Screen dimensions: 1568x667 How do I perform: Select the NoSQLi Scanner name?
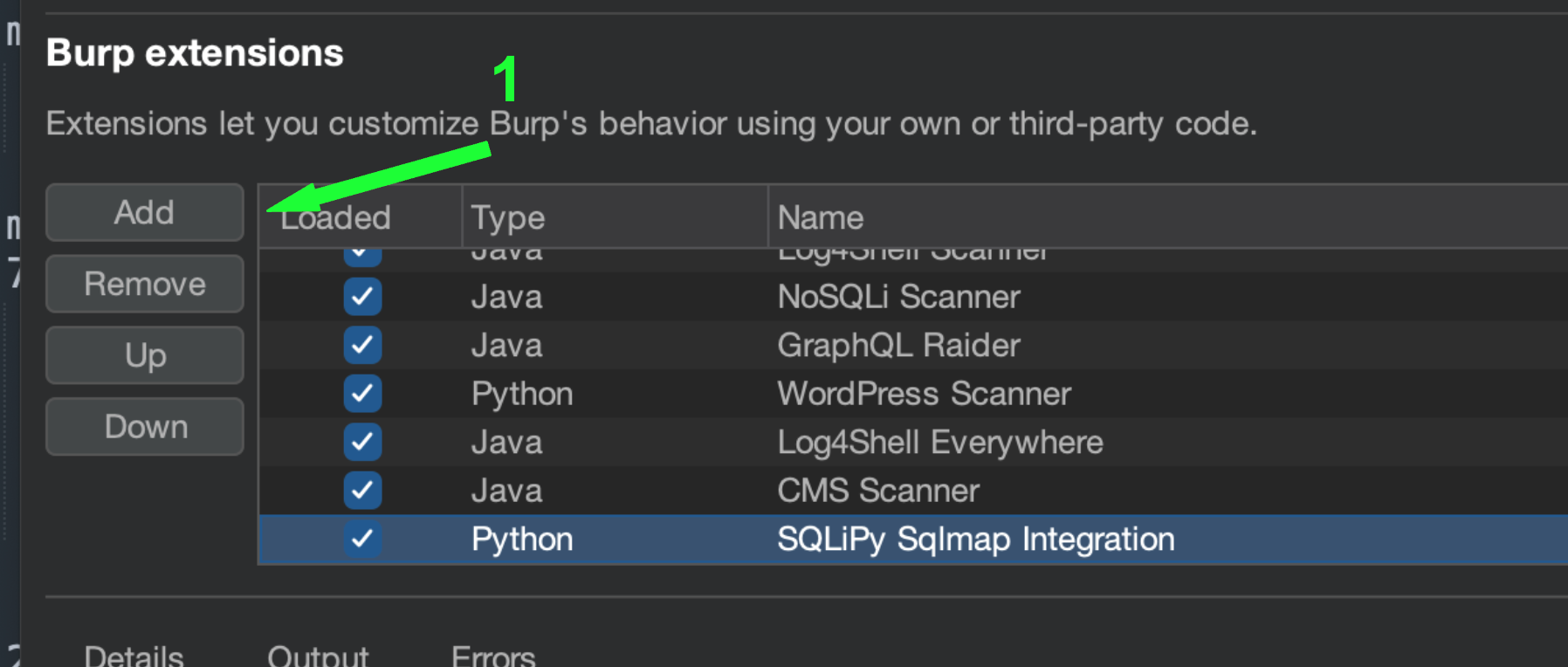[x=898, y=297]
